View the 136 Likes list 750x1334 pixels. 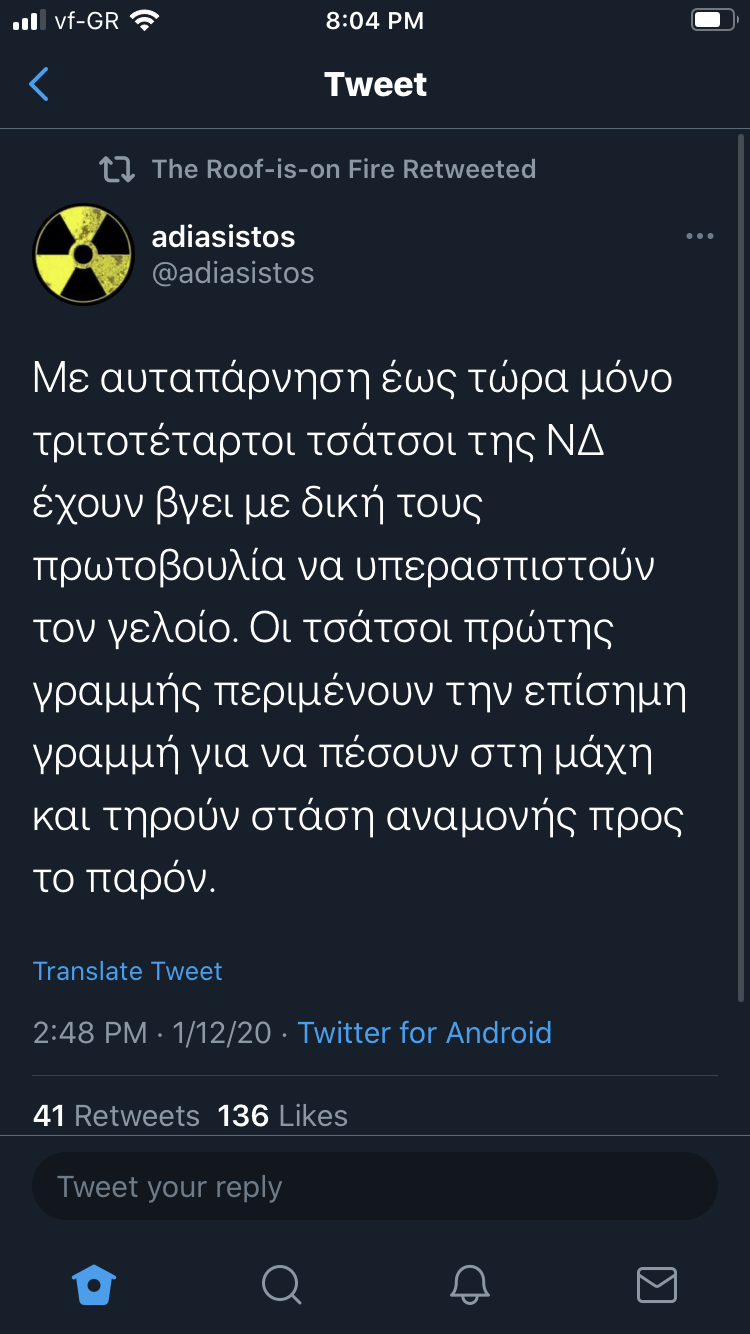click(283, 1116)
